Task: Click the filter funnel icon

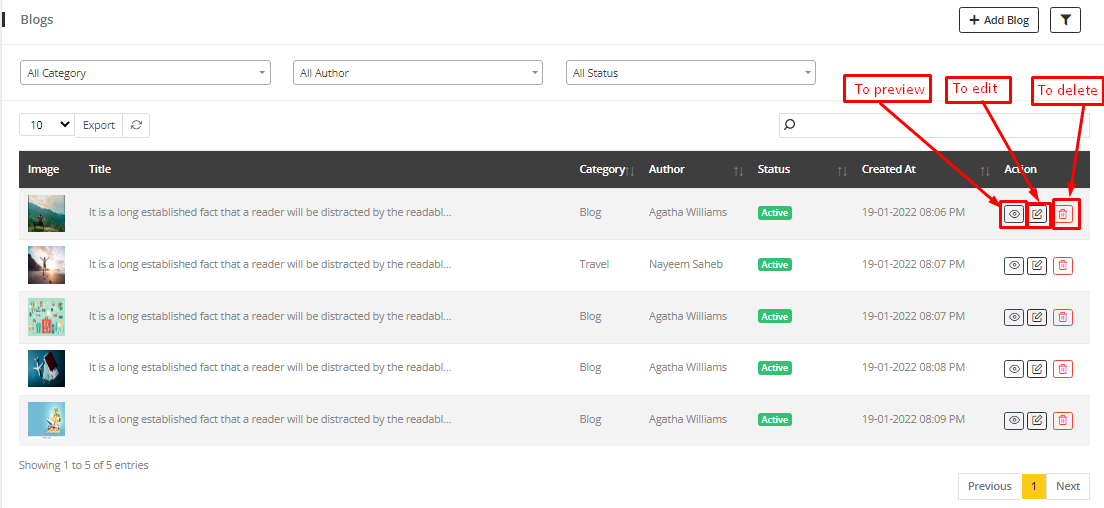Action: 1066,20
